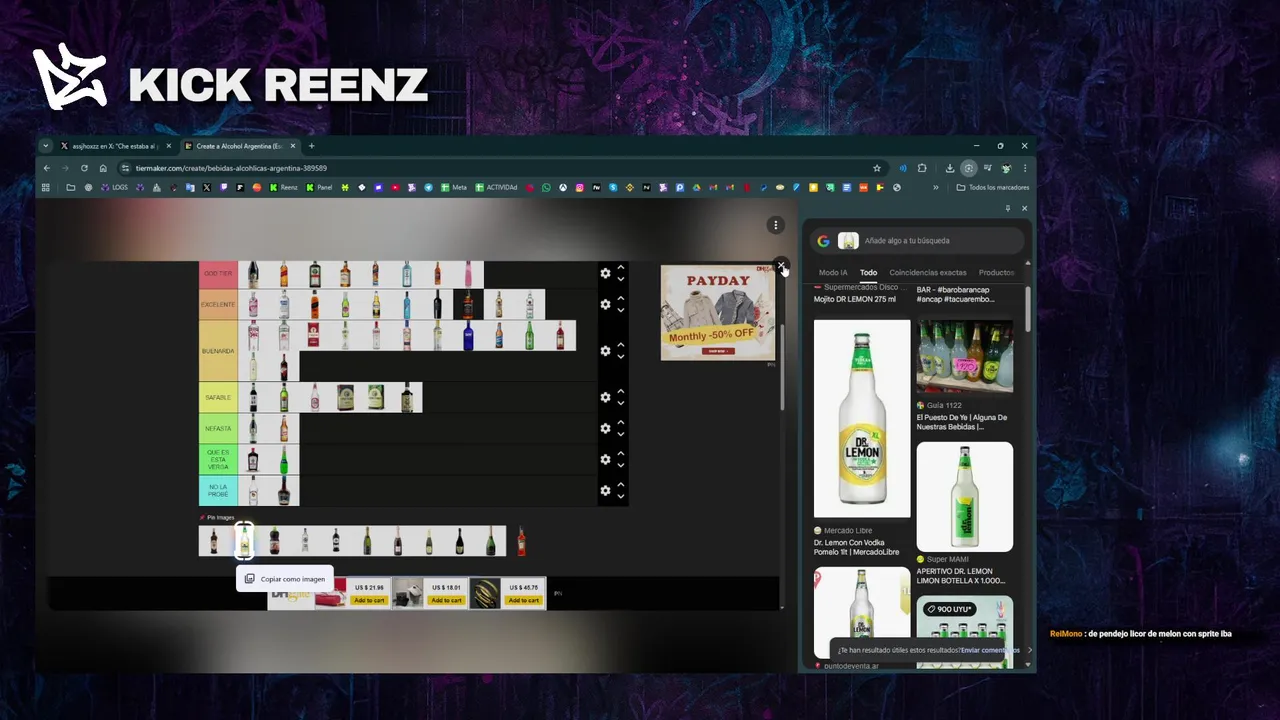Image resolution: width=1280 pixels, height=720 pixels.
Task: Move the NEFASTA row up
Action: (x=621, y=422)
